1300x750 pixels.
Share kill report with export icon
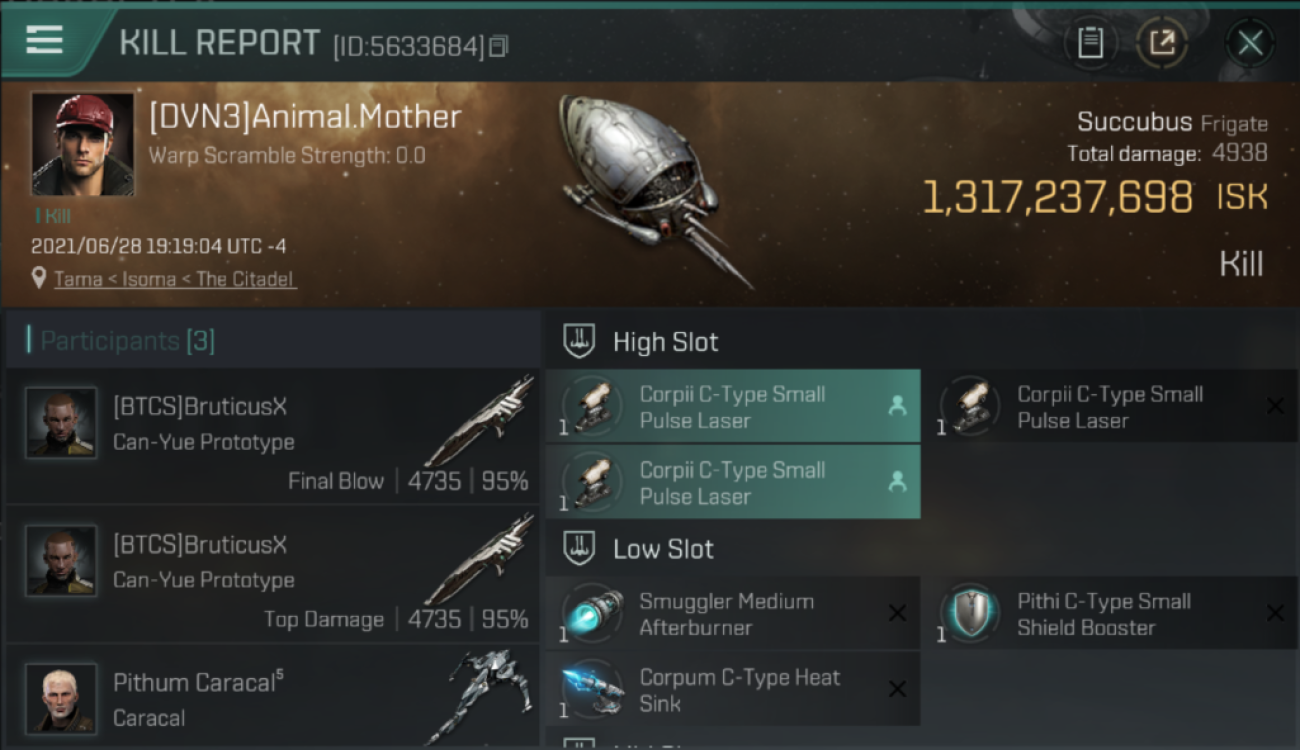pyautogui.click(x=1162, y=43)
